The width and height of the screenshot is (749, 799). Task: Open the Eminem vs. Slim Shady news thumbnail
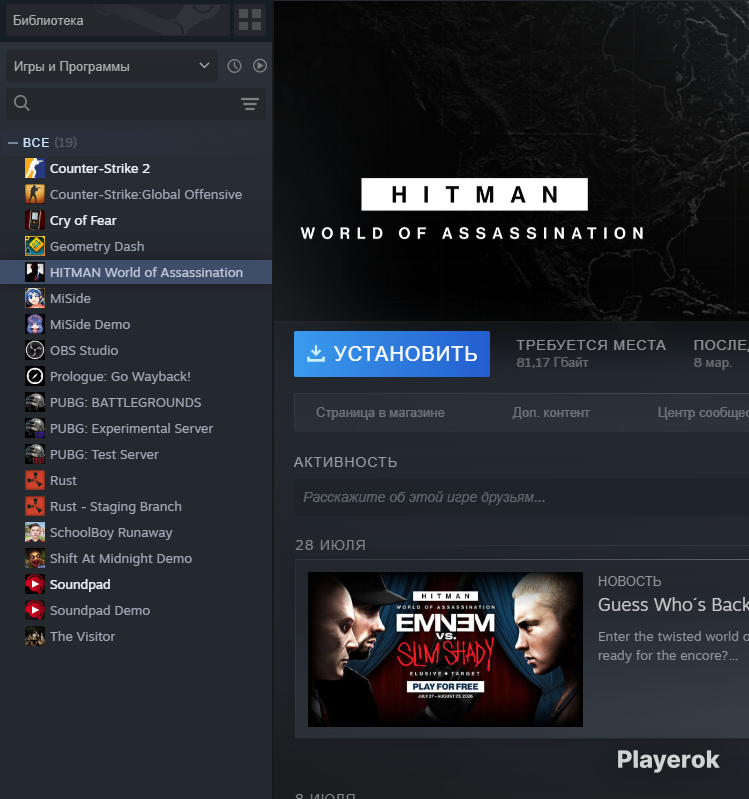click(x=445, y=649)
